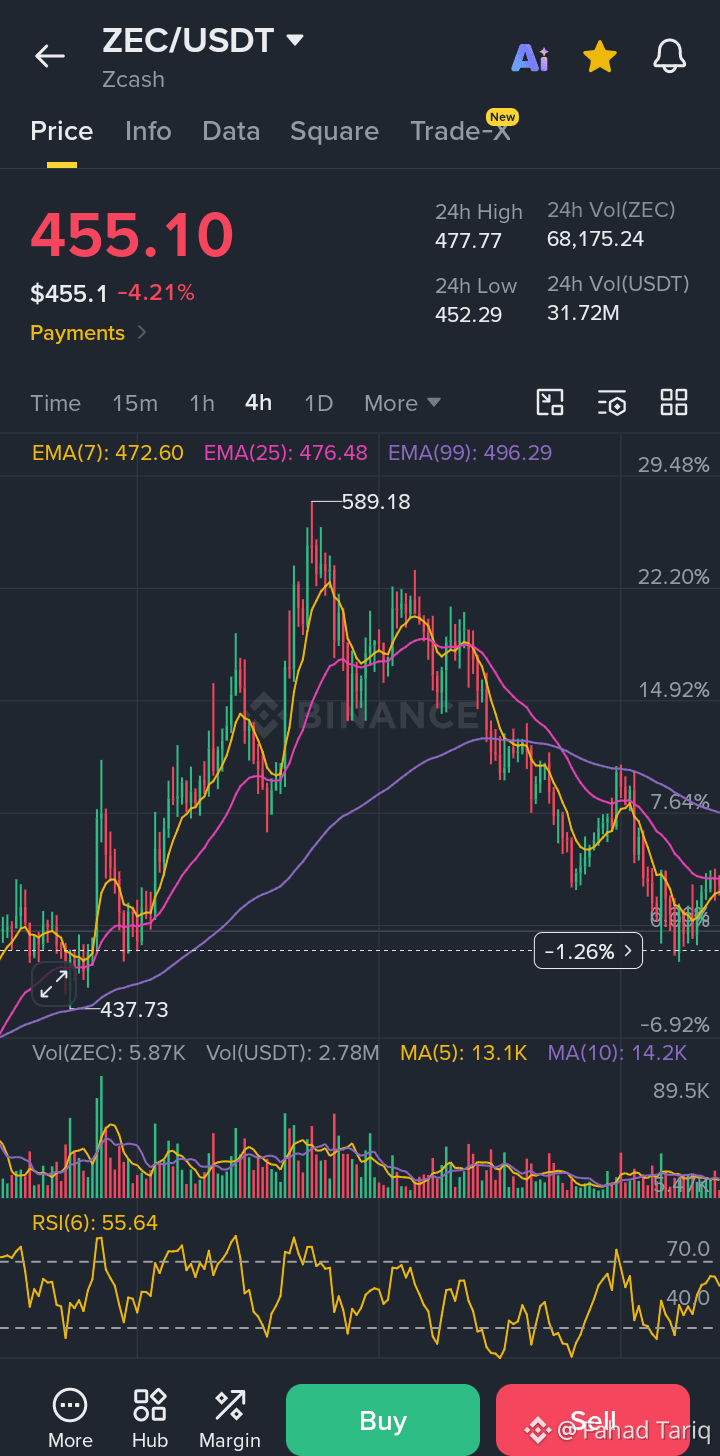Screen dimensions: 720x1456
Task: Expand the ZEC/USDT pair selector arrow
Action: [294, 41]
